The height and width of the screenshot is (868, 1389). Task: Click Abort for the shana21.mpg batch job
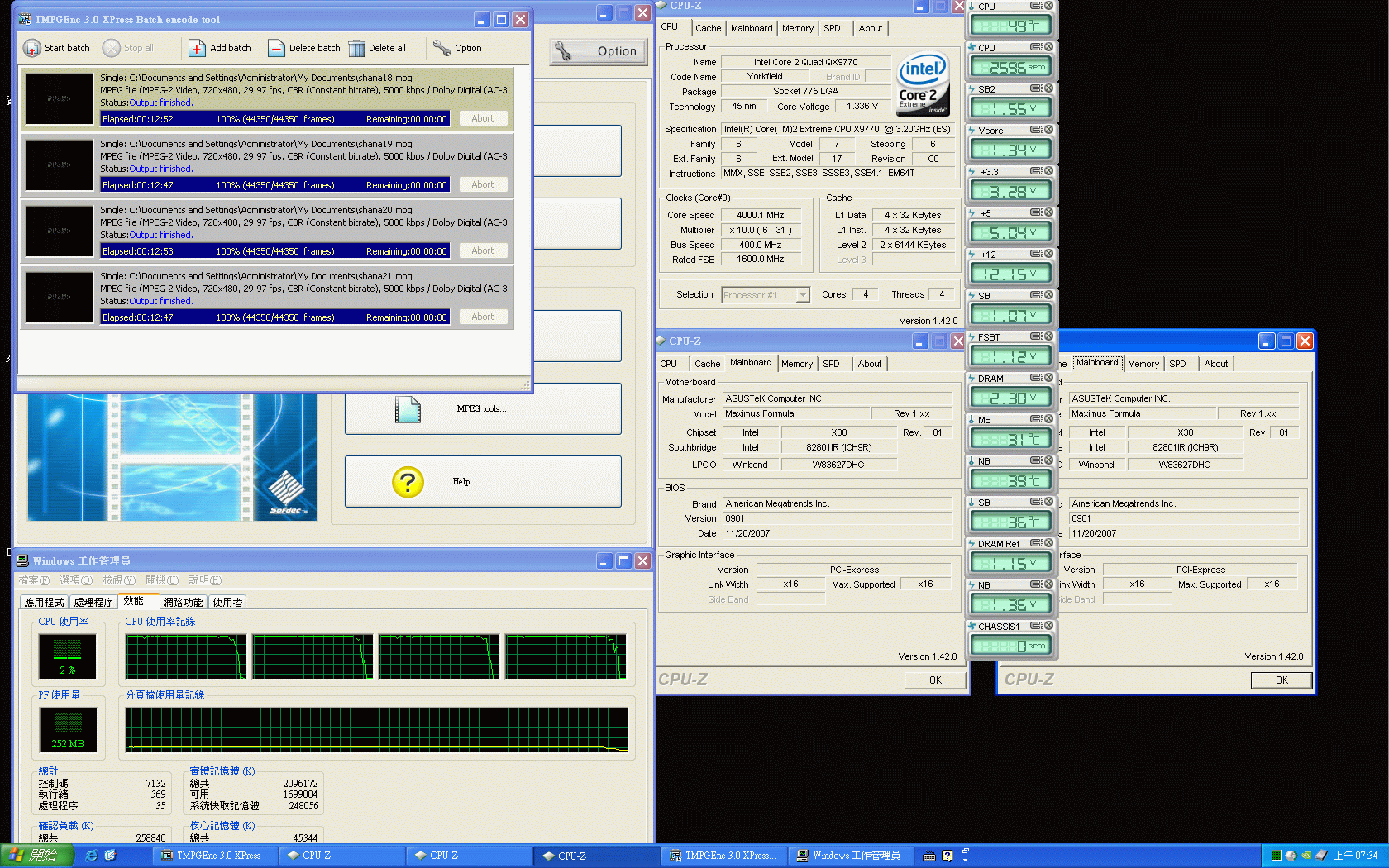click(483, 317)
